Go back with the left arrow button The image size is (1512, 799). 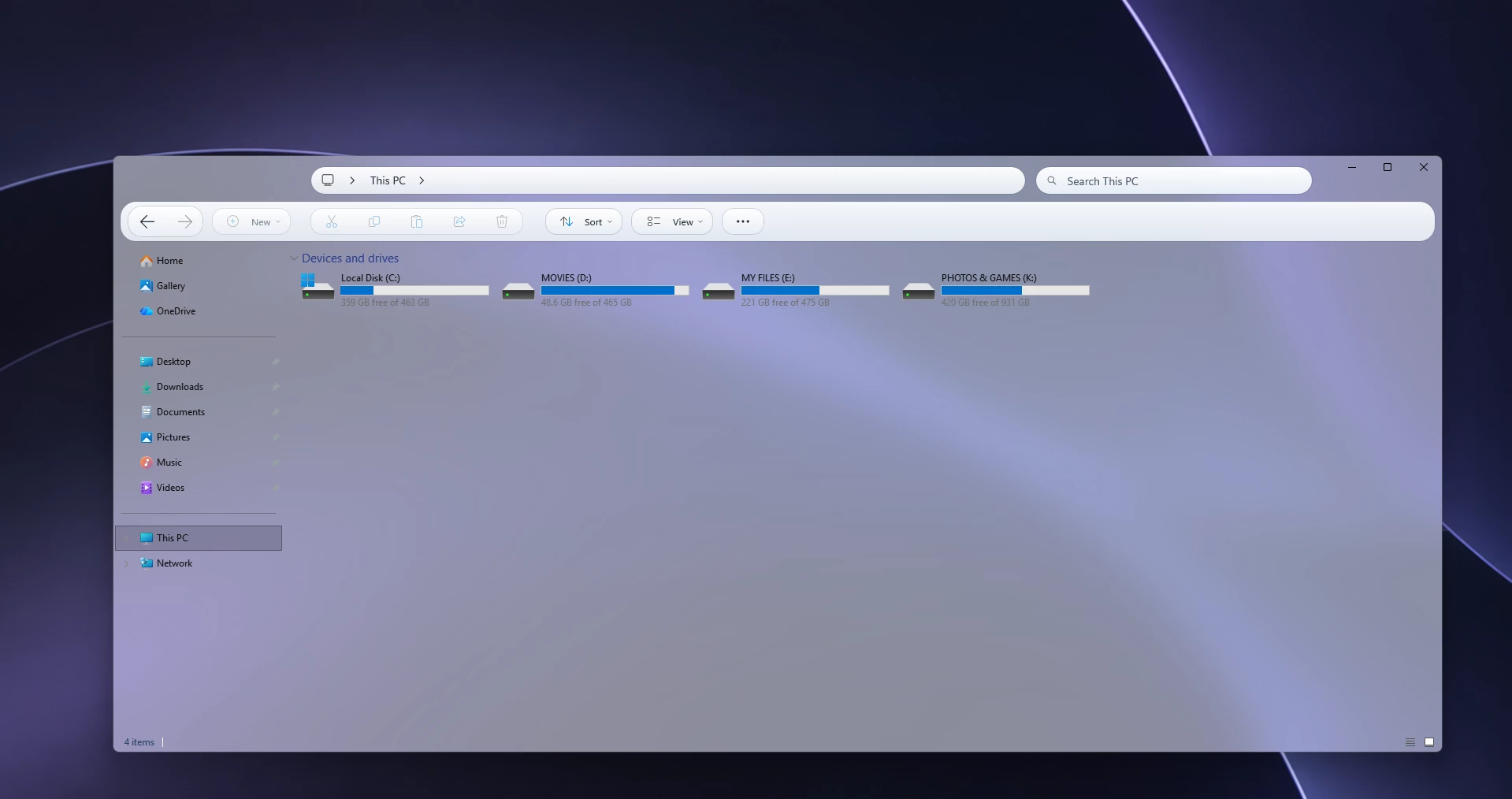(x=147, y=222)
